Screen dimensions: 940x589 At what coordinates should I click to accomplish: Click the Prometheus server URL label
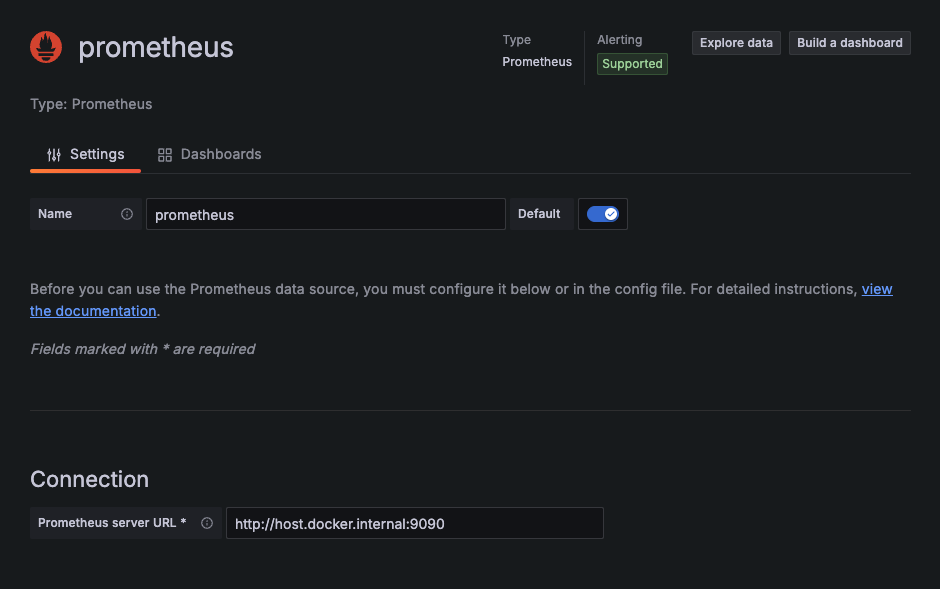click(x=112, y=523)
